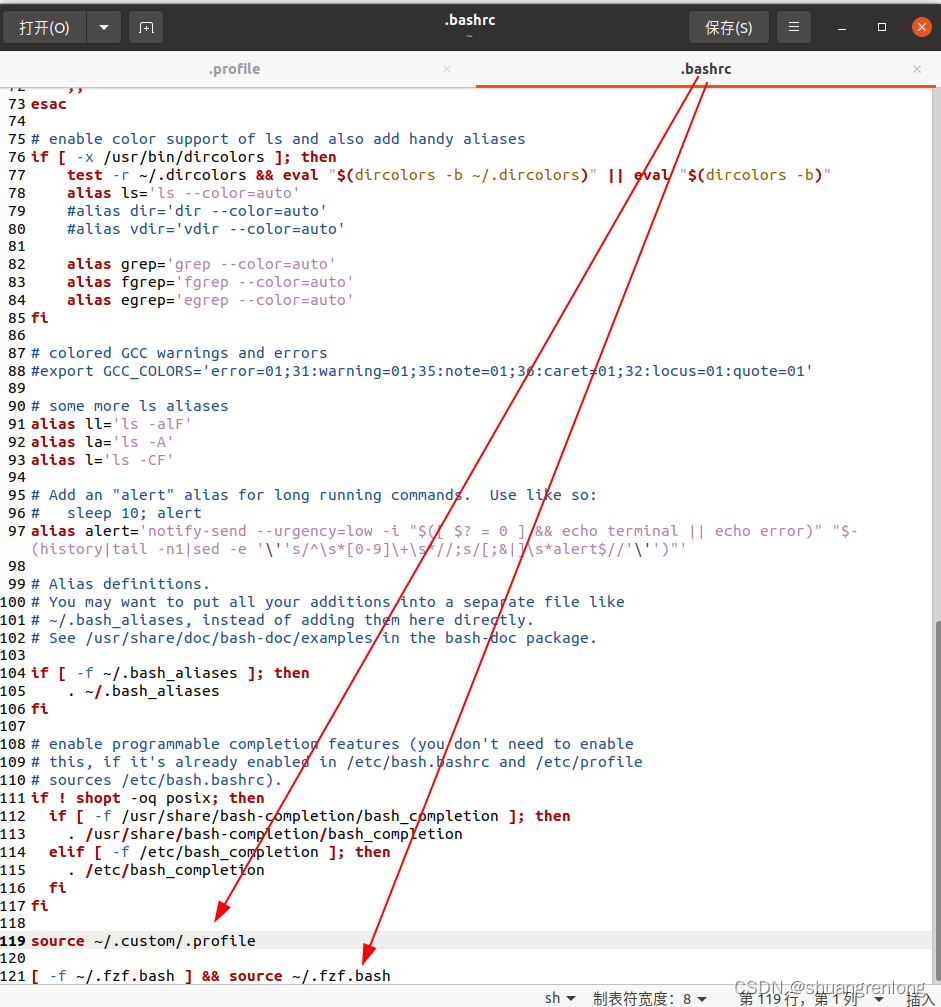Click the alias alert definition line
Viewport: 941px width, 1007px height.
[120, 530]
